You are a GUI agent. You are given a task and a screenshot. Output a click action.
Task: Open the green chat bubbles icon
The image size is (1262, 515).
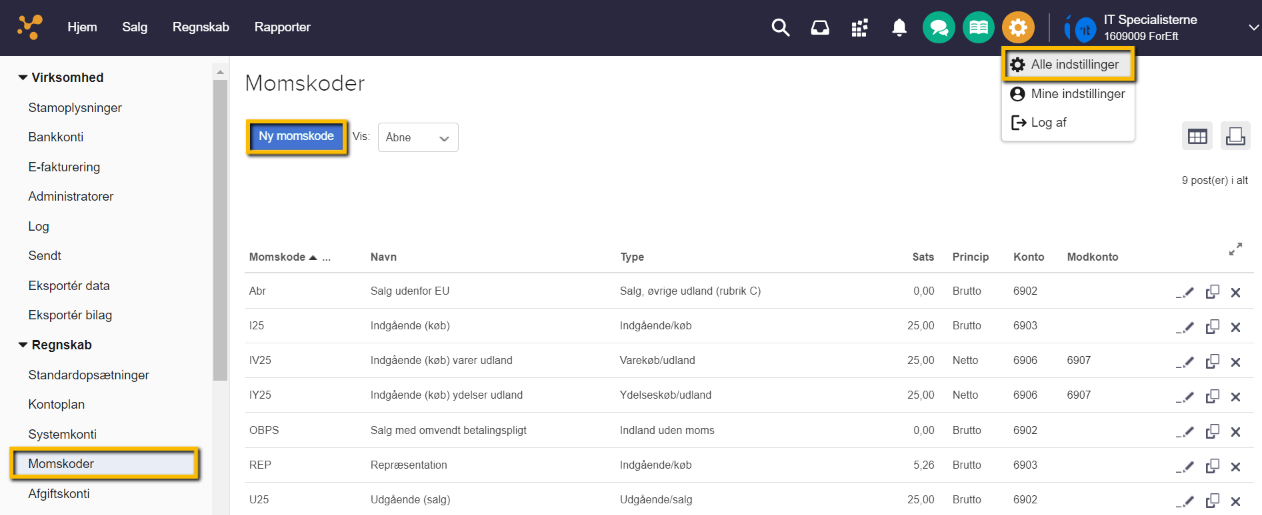point(938,27)
